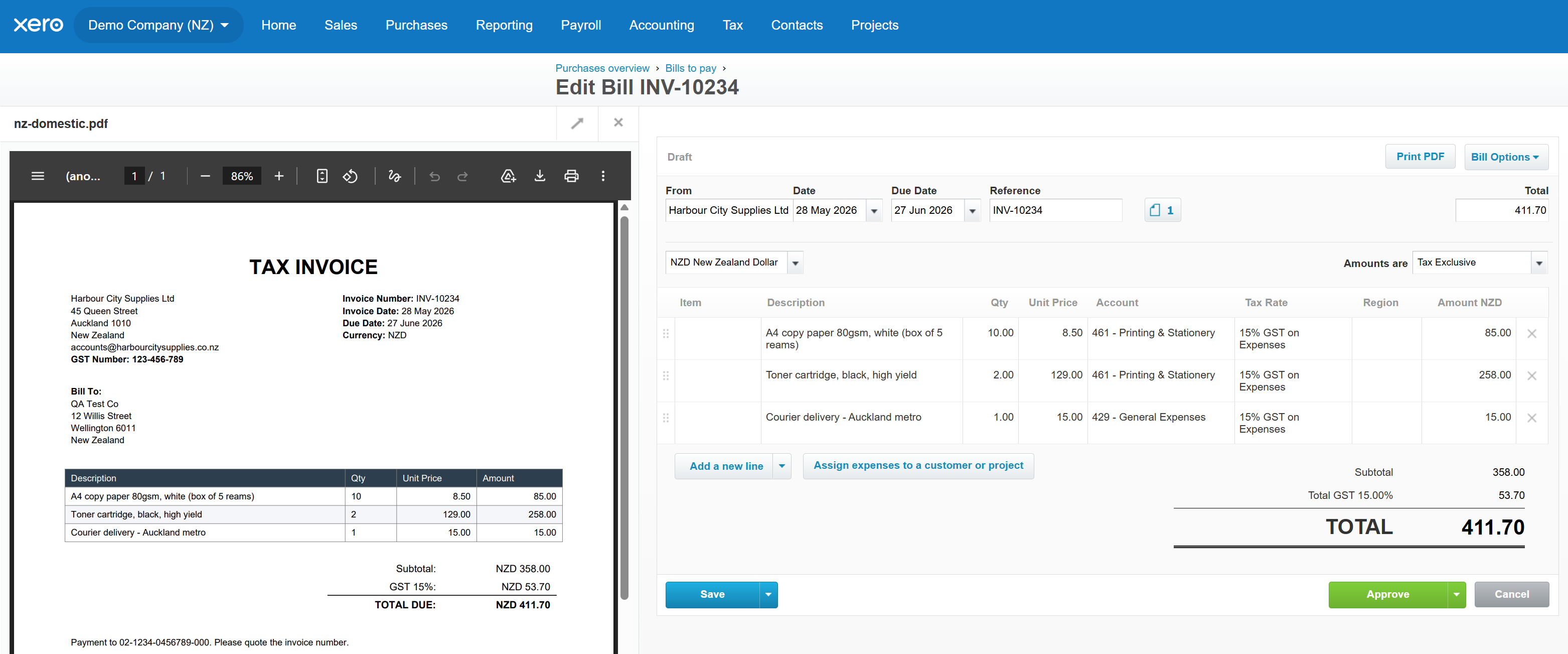Click the fit to page icon
1568x654 pixels.
[x=322, y=176]
